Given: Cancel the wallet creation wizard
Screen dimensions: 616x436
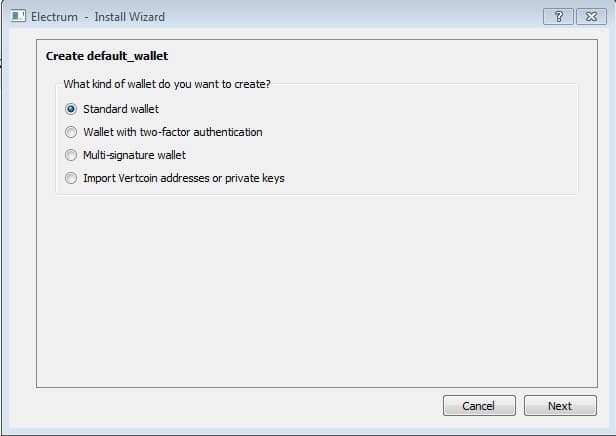Looking at the screenshot, I should [479, 405].
